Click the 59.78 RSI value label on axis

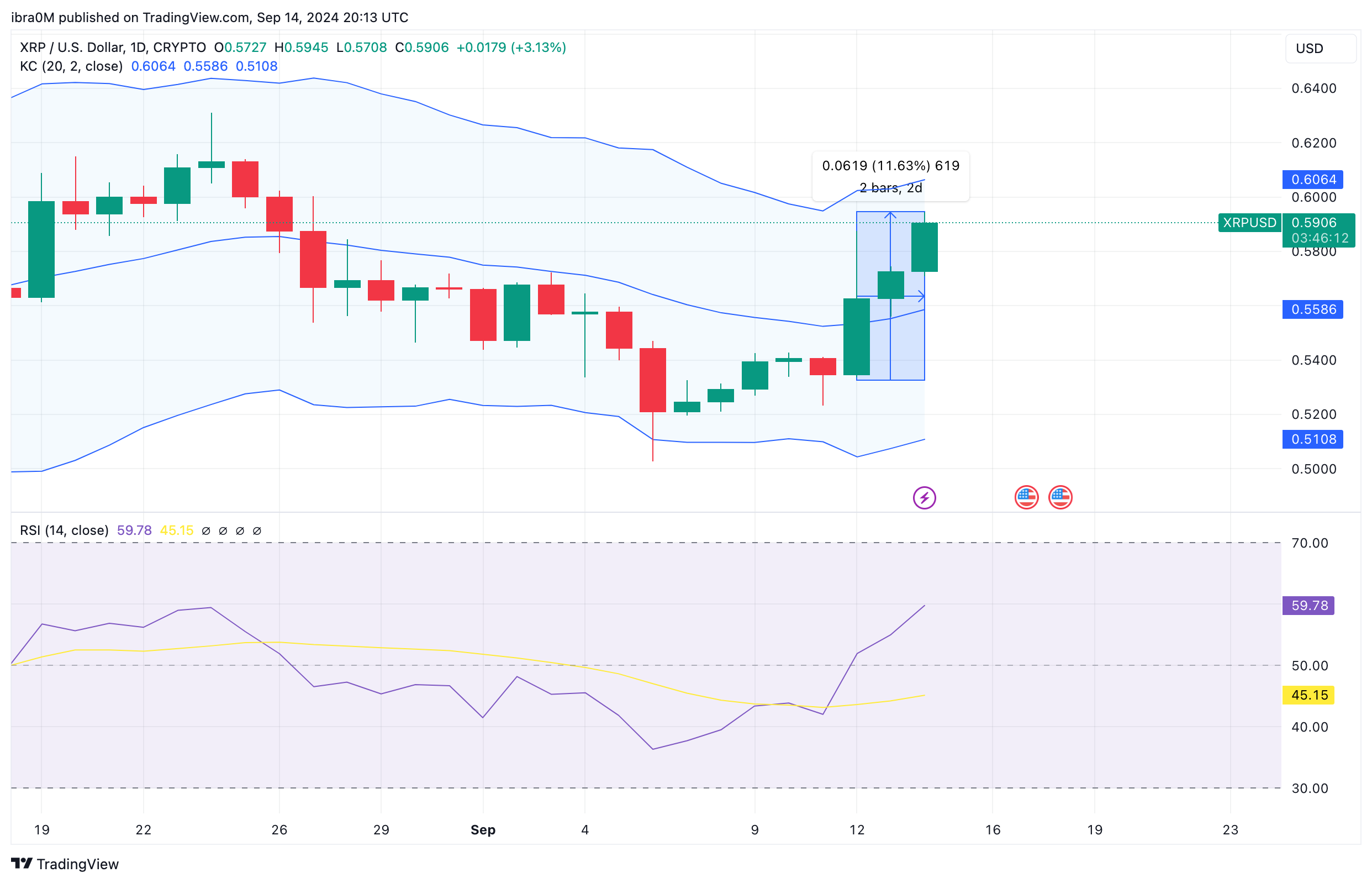[x=1308, y=605]
